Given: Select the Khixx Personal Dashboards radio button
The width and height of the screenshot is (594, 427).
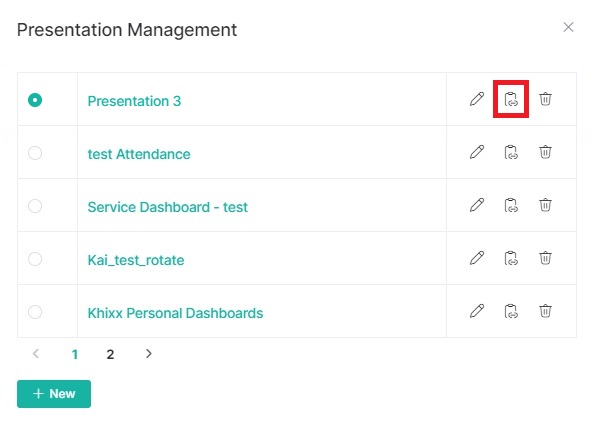Looking at the screenshot, I should [35, 312].
